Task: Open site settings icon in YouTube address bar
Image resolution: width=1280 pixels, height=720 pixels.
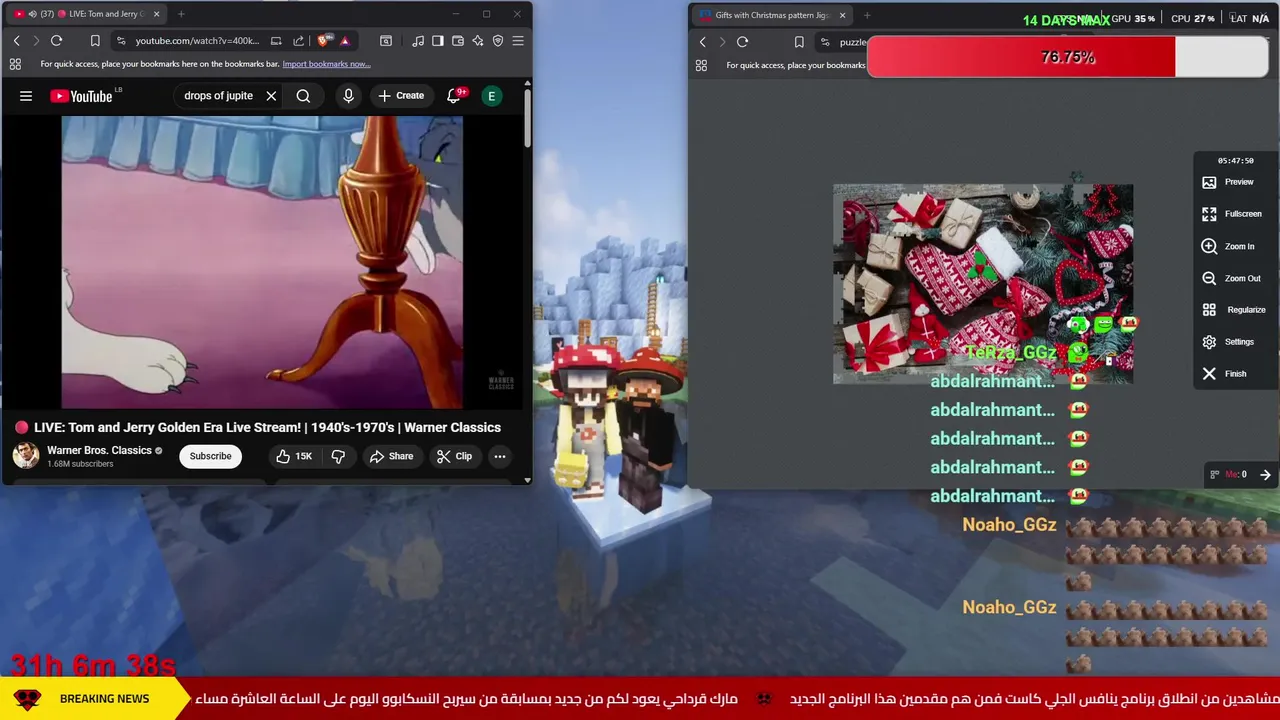Action: pos(121,41)
